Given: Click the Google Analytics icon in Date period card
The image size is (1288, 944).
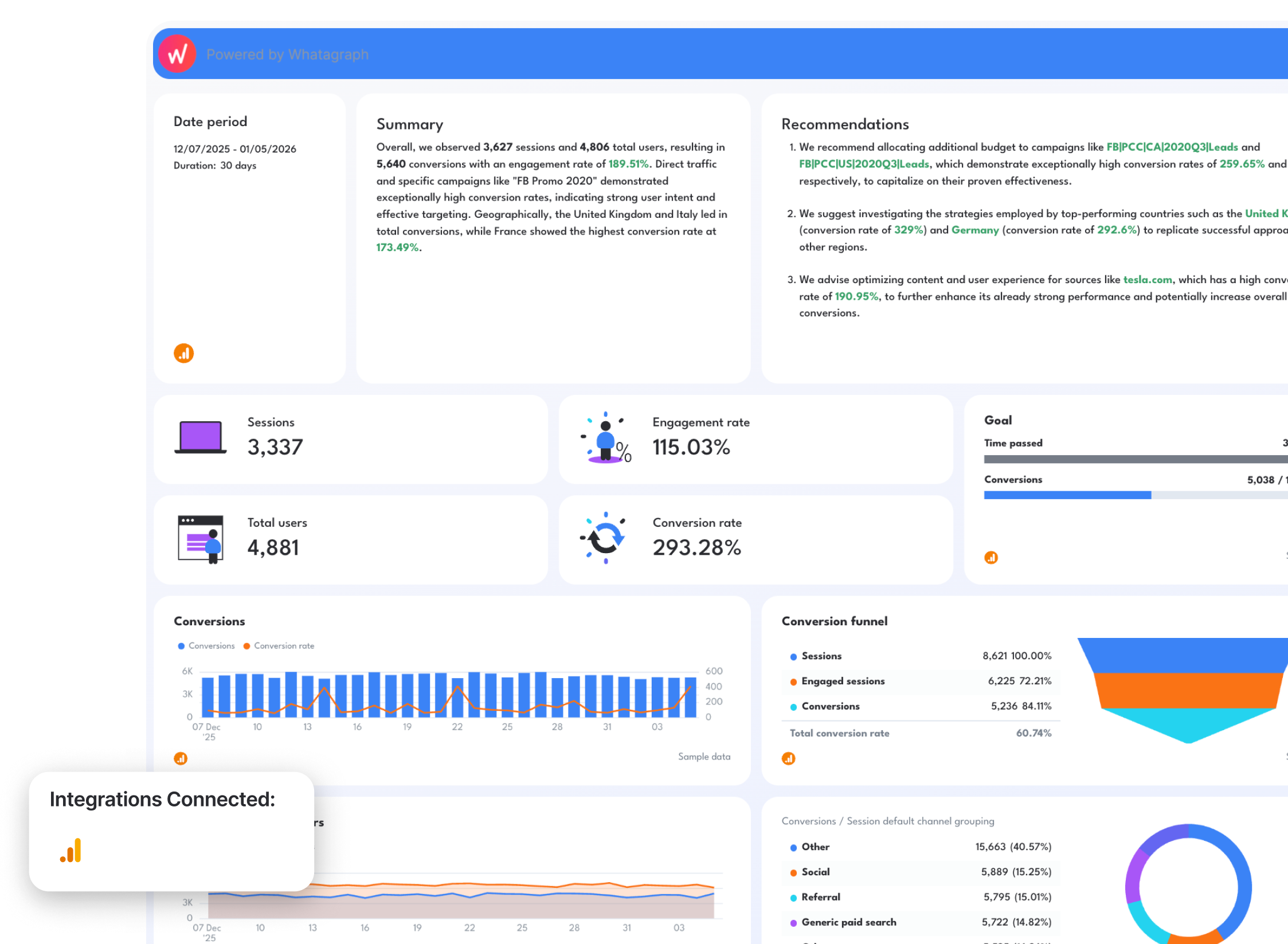Looking at the screenshot, I should coord(183,352).
